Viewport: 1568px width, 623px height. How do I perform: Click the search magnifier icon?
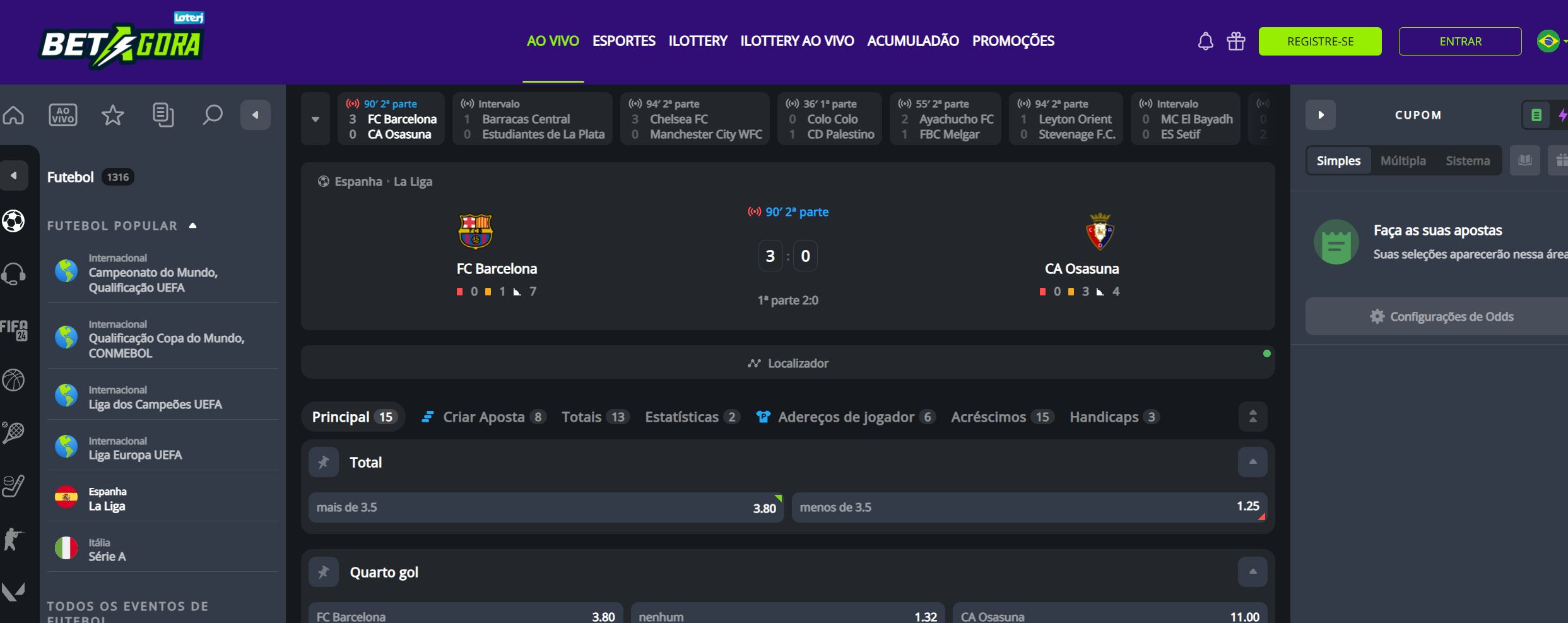[x=213, y=116]
